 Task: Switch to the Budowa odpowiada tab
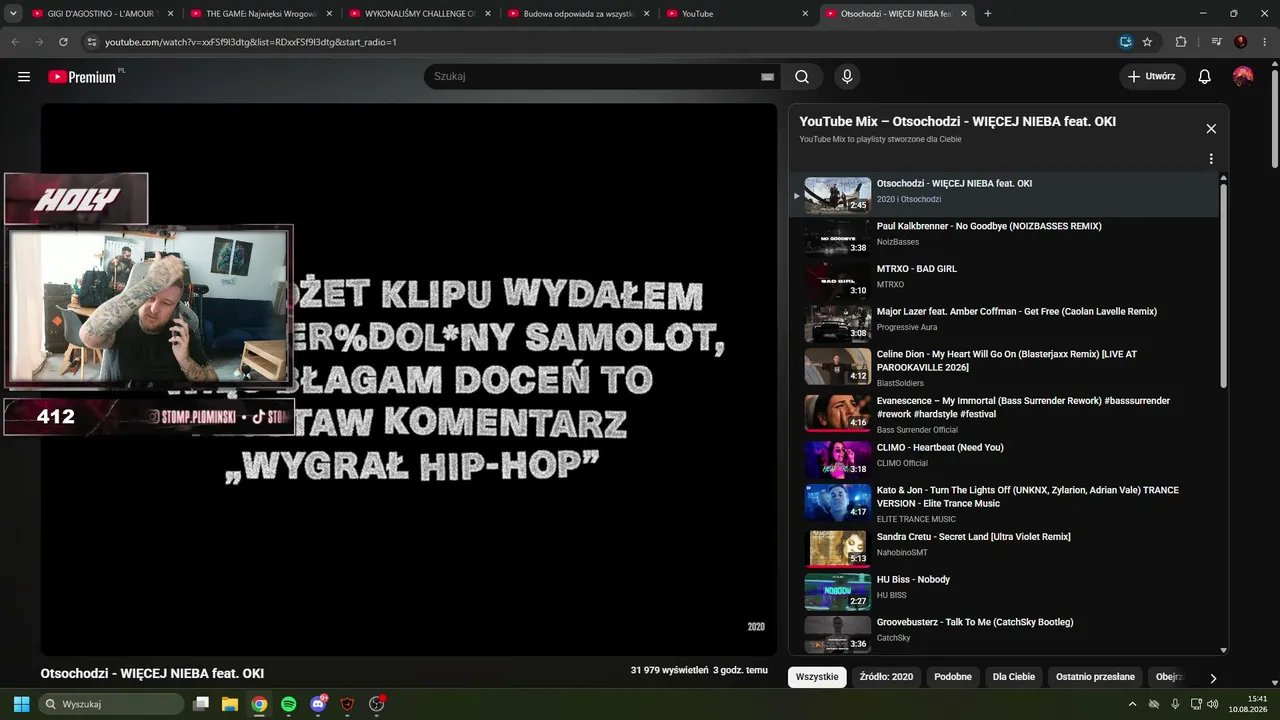pyautogui.click(x=578, y=14)
